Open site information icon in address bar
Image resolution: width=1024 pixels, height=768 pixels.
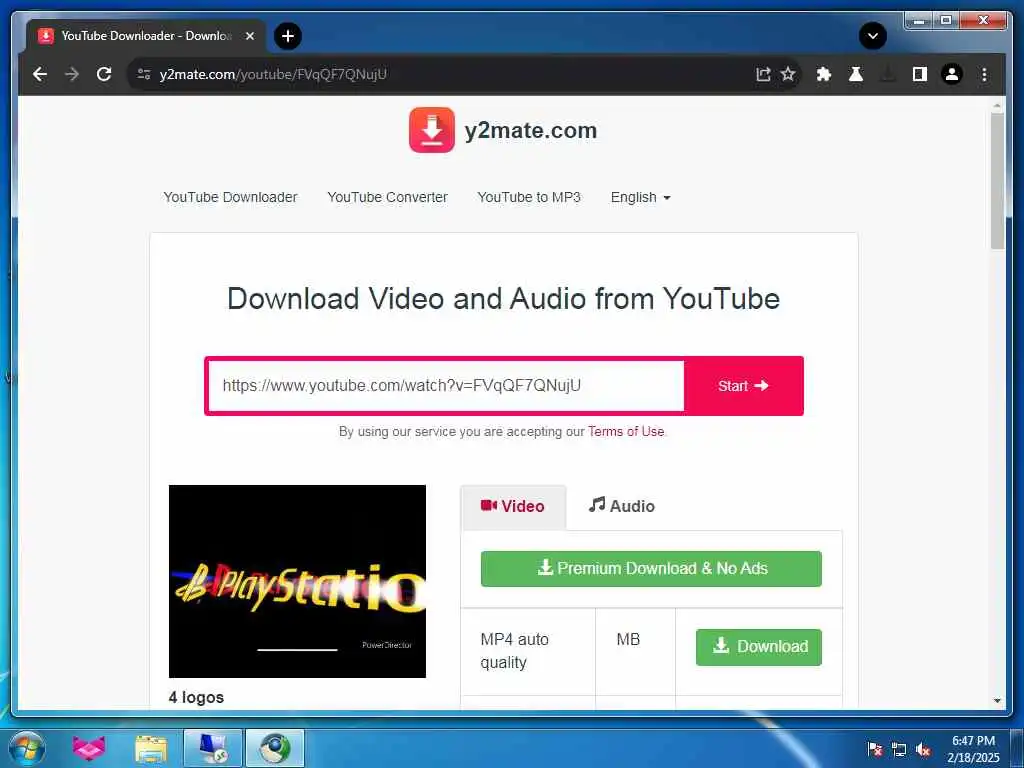pos(144,74)
